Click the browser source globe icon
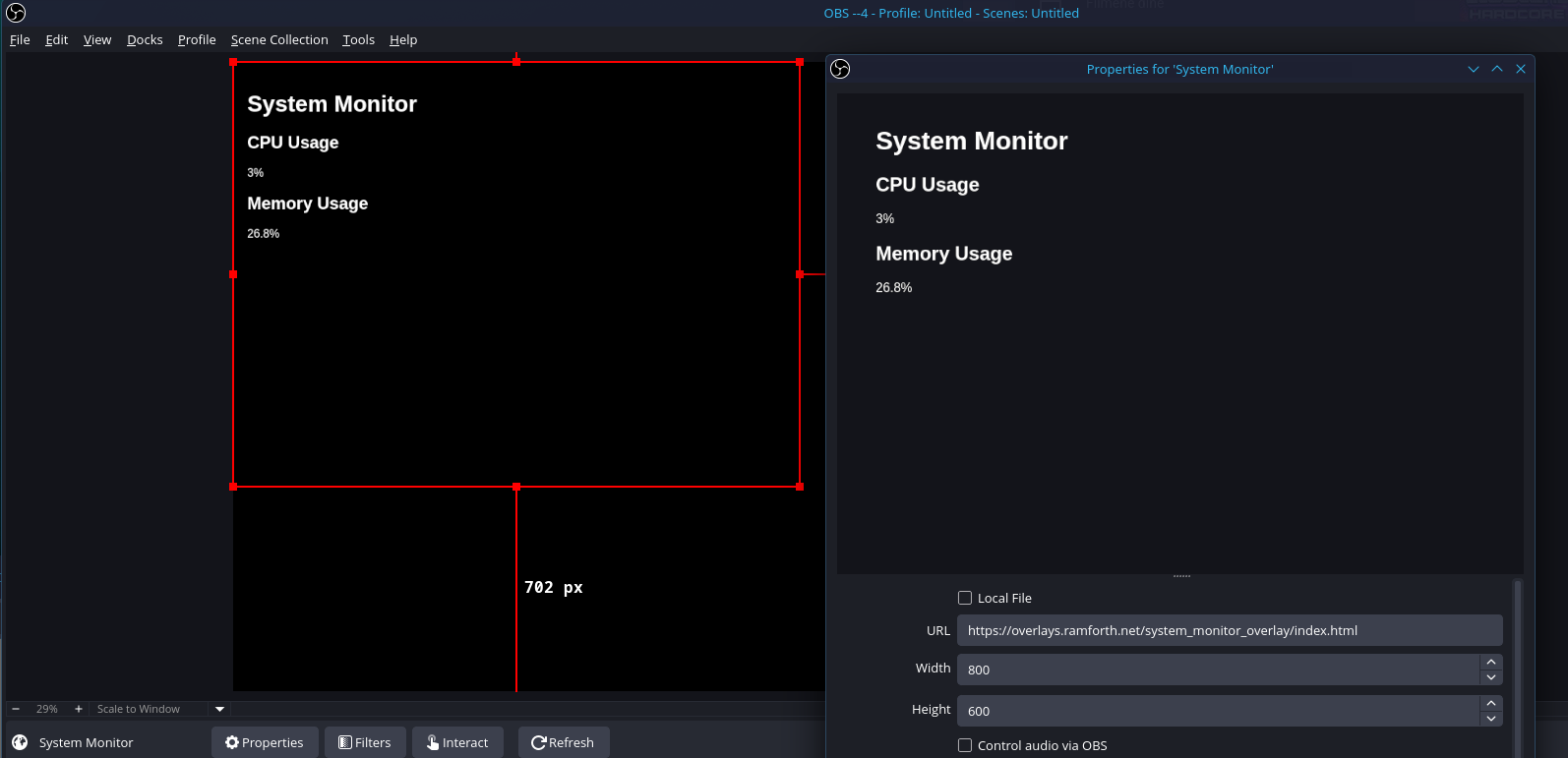1568x758 pixels. (x=20, y=742)
